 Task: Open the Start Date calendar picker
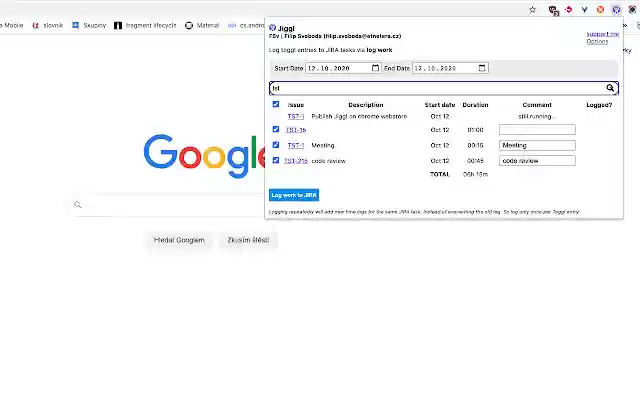click(x=376, y=68)
